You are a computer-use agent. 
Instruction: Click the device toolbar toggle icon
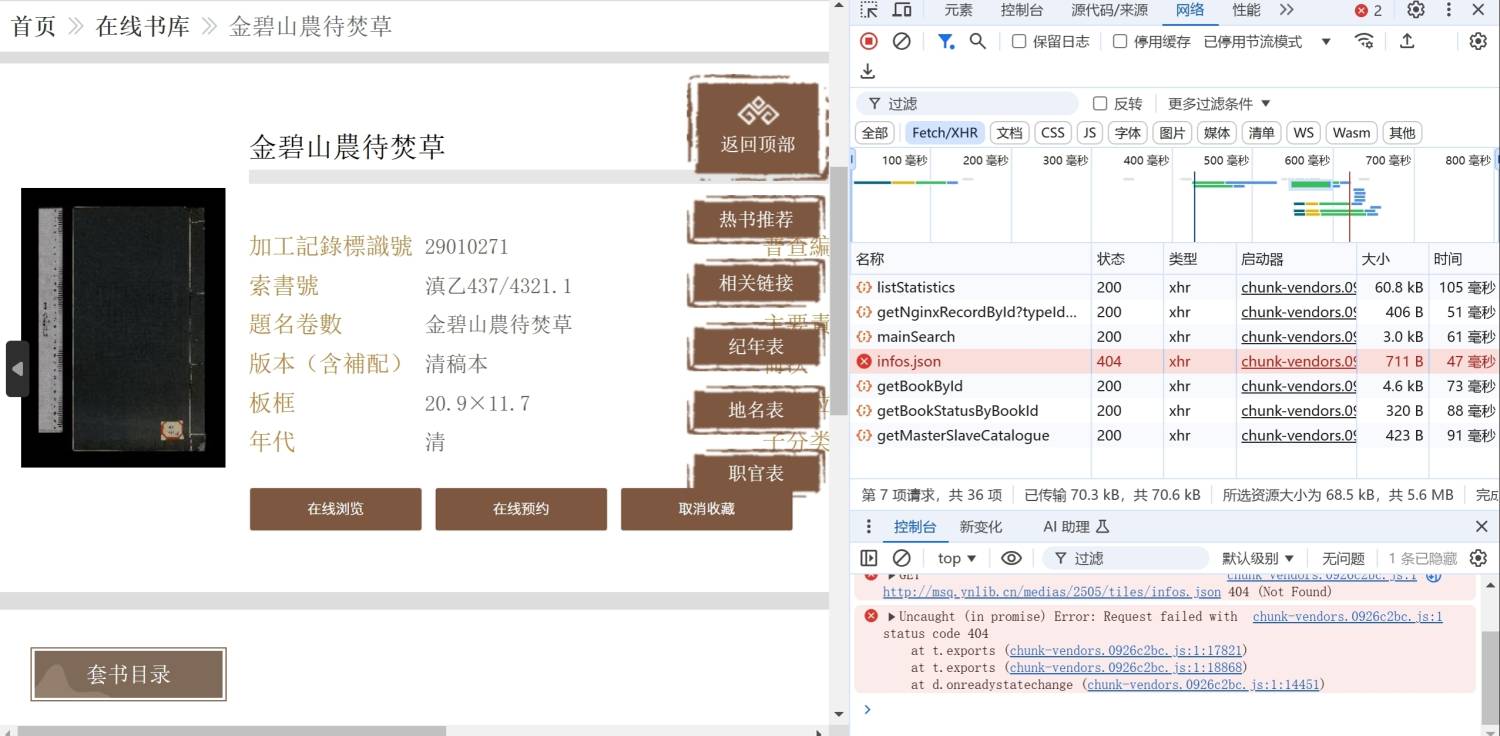[902, 10]
